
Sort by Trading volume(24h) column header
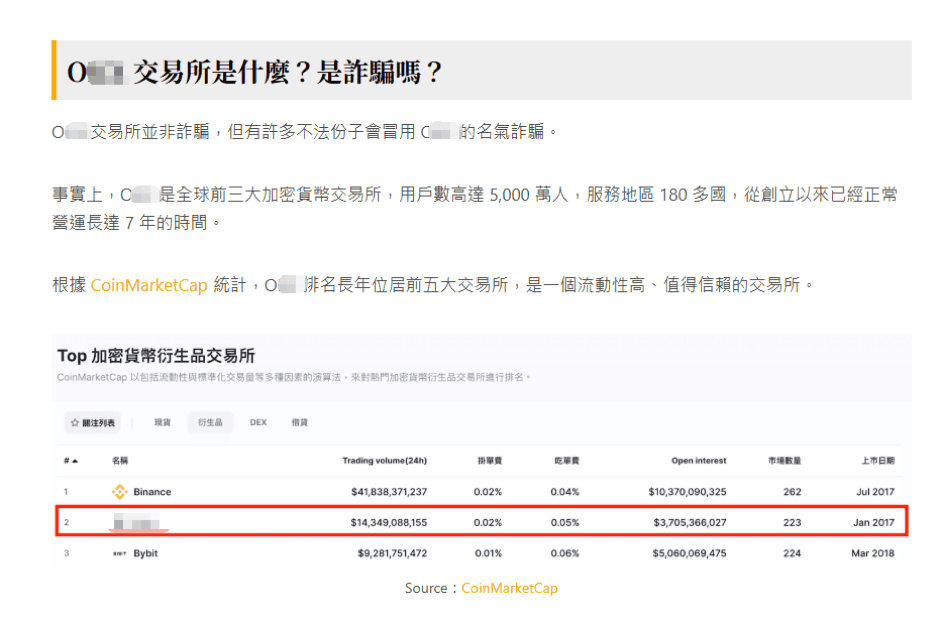pos(384,461)
